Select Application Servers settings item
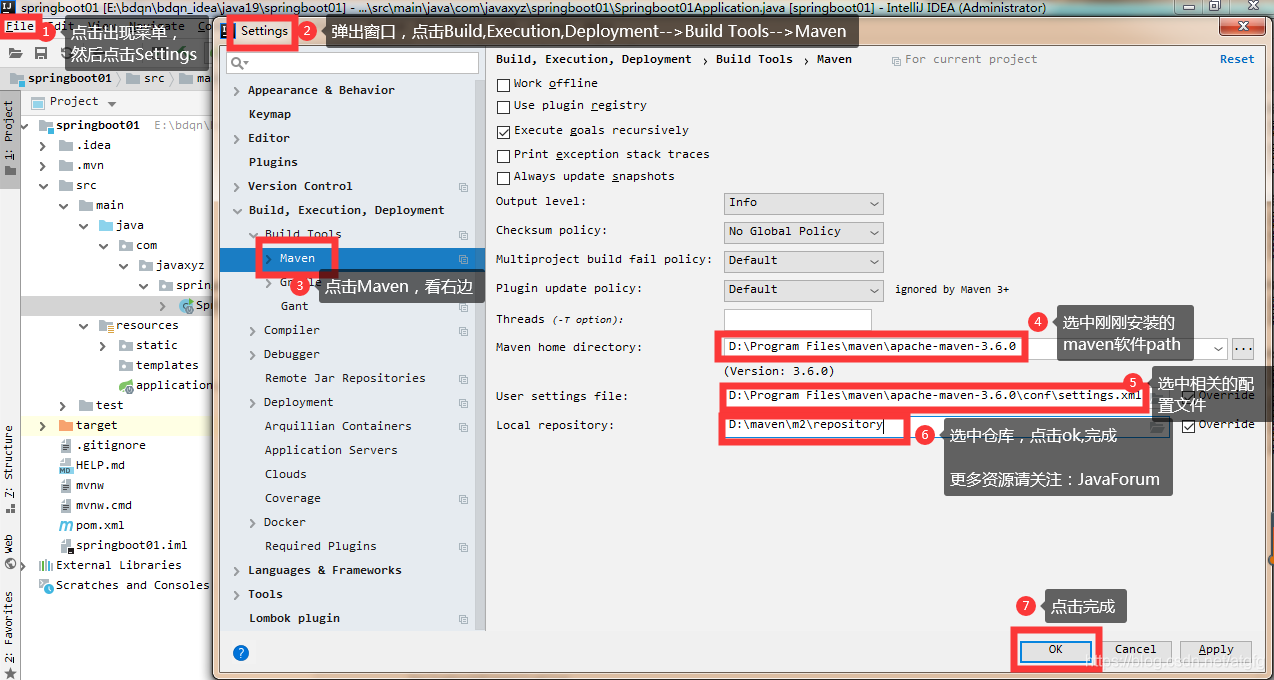 (x=331, y=451)
